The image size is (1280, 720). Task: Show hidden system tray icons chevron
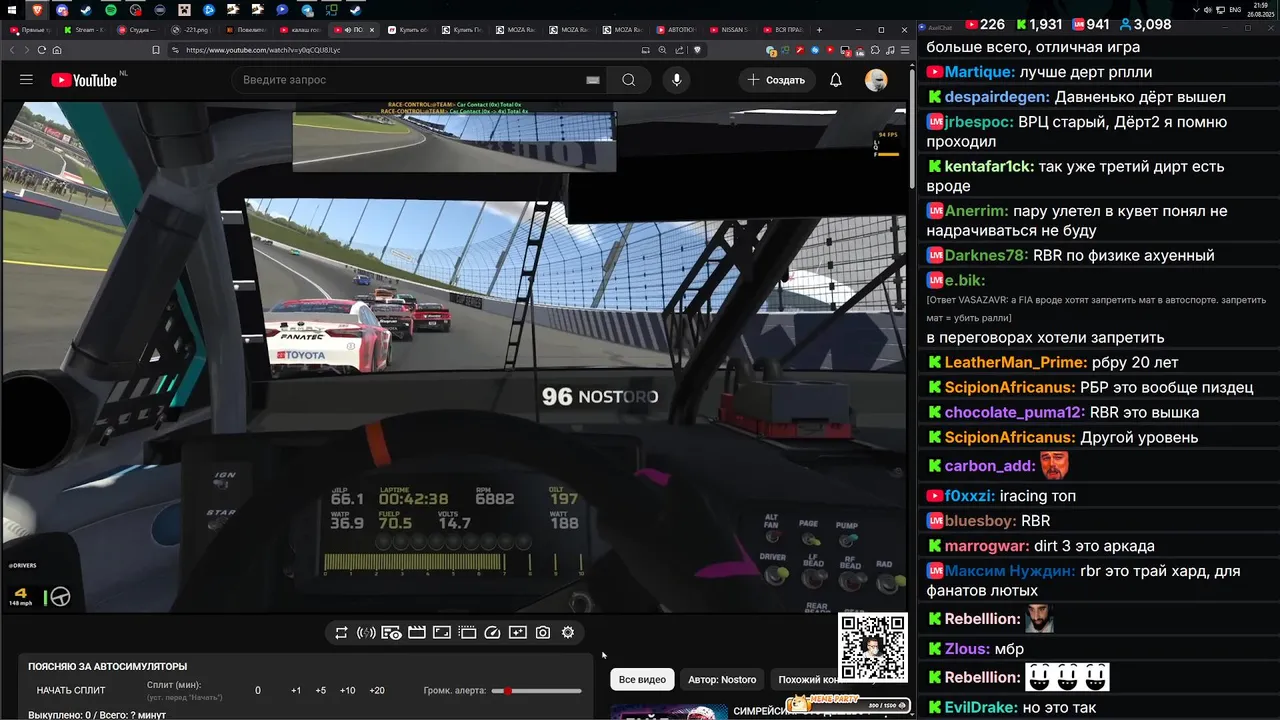[x=1197, y=10]
